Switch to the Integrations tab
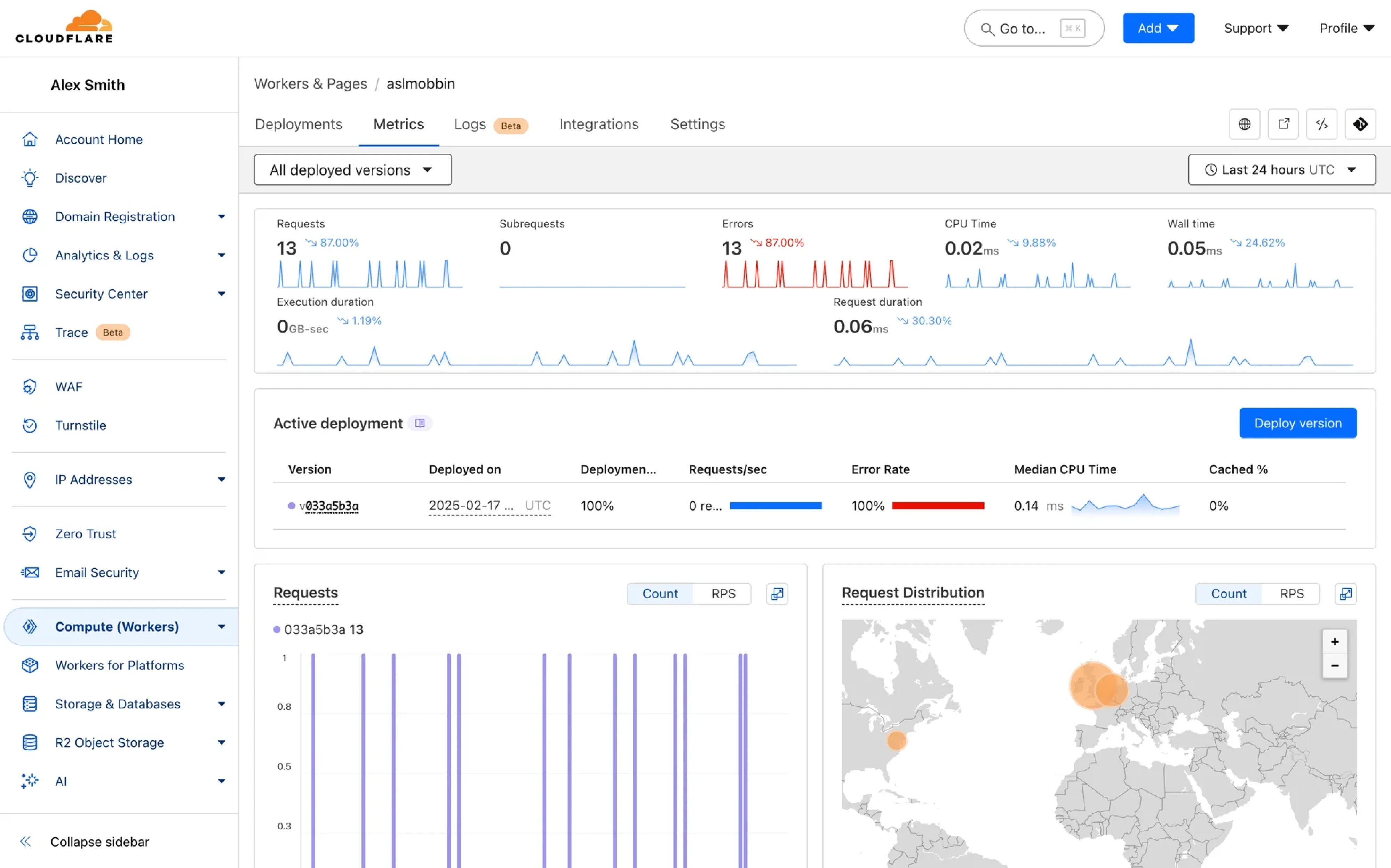1391x868 pixels. coord(599,124)
